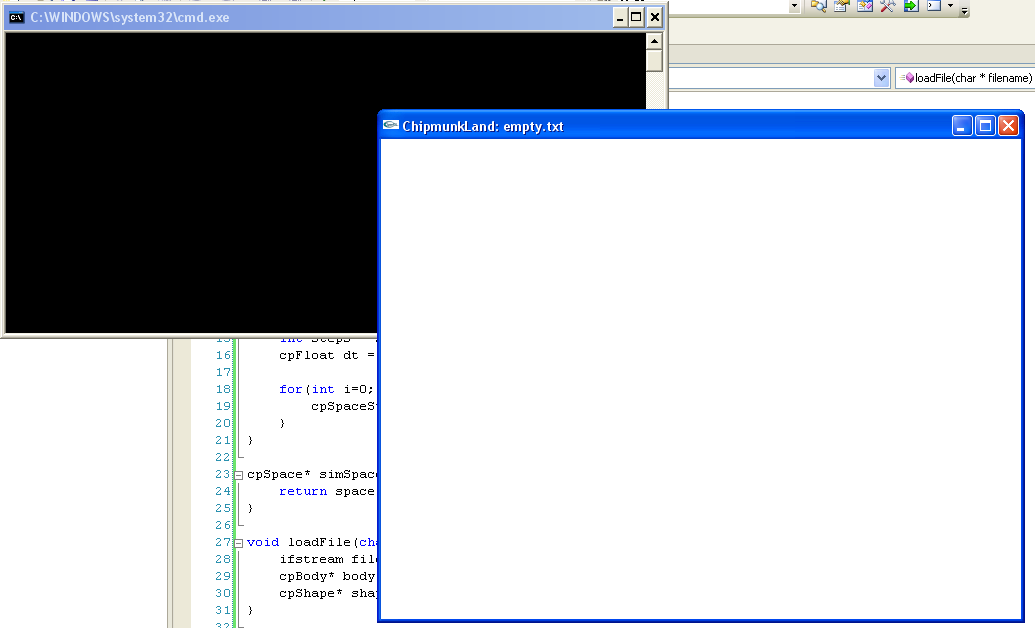Screen dimensions: 1035x628
Task: Click the cmd.exe scrollbar up arrow
Action: click(654, 42)
